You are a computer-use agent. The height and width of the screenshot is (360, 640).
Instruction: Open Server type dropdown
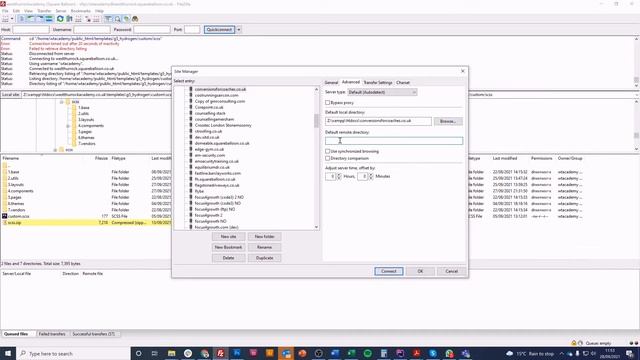click(382, 92)
